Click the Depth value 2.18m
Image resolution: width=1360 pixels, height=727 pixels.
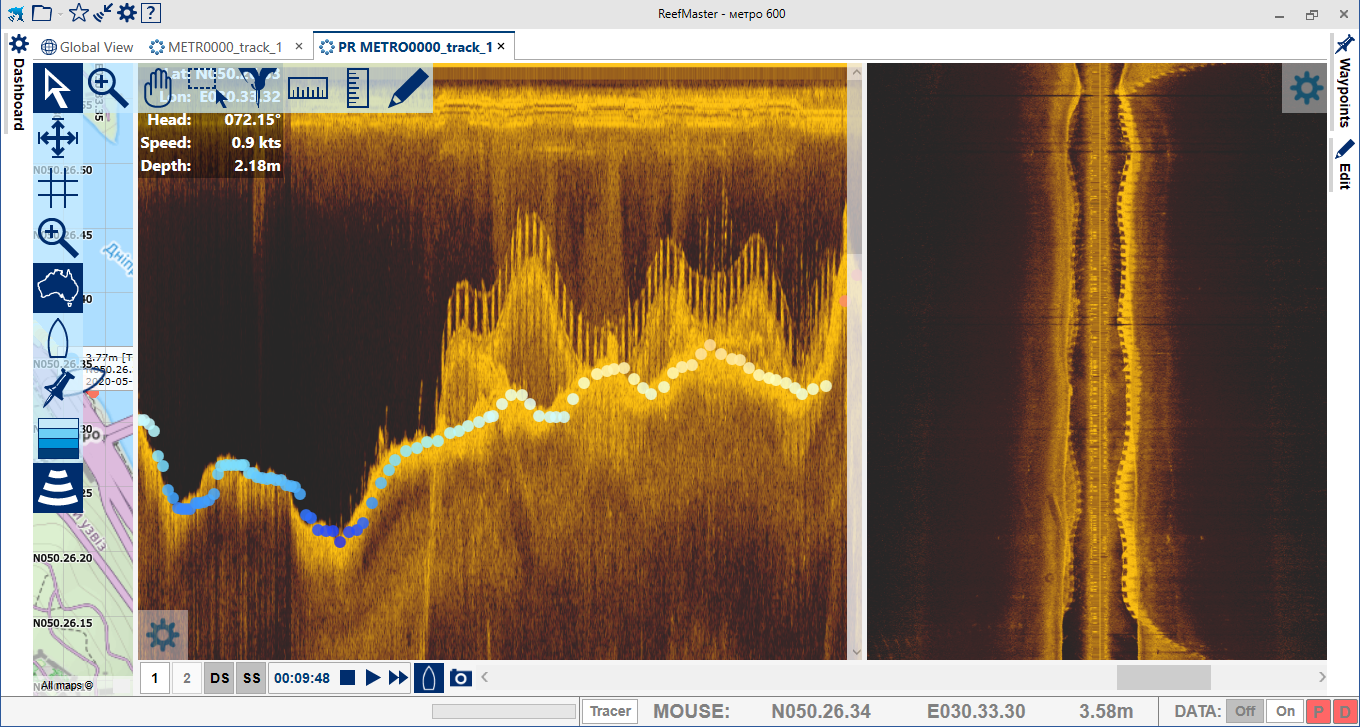coord(257,166)
